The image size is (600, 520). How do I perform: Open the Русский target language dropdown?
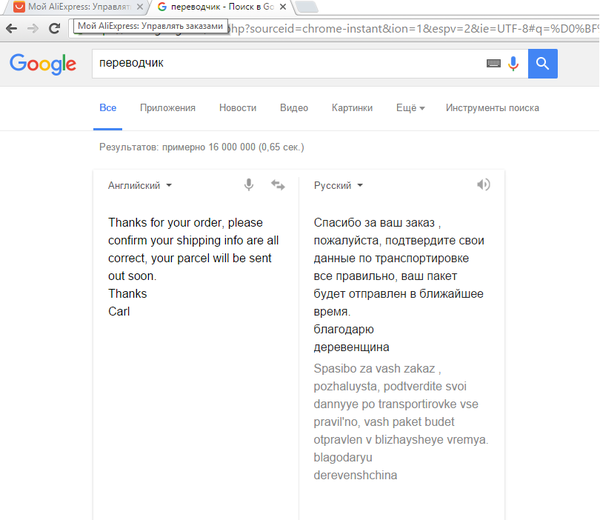point(338,185)
